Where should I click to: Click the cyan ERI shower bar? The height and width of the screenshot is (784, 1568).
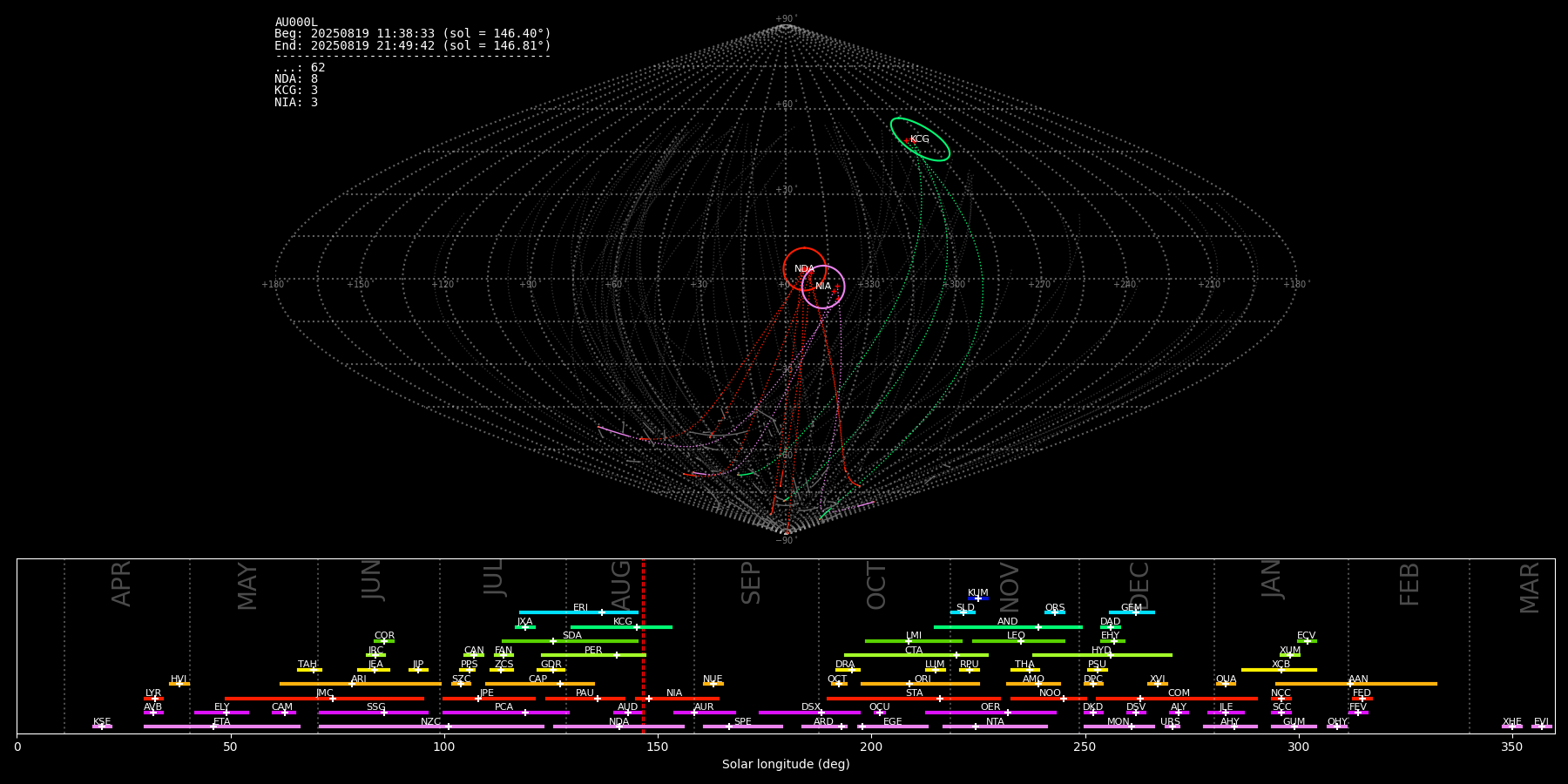(x=578, y=612)
